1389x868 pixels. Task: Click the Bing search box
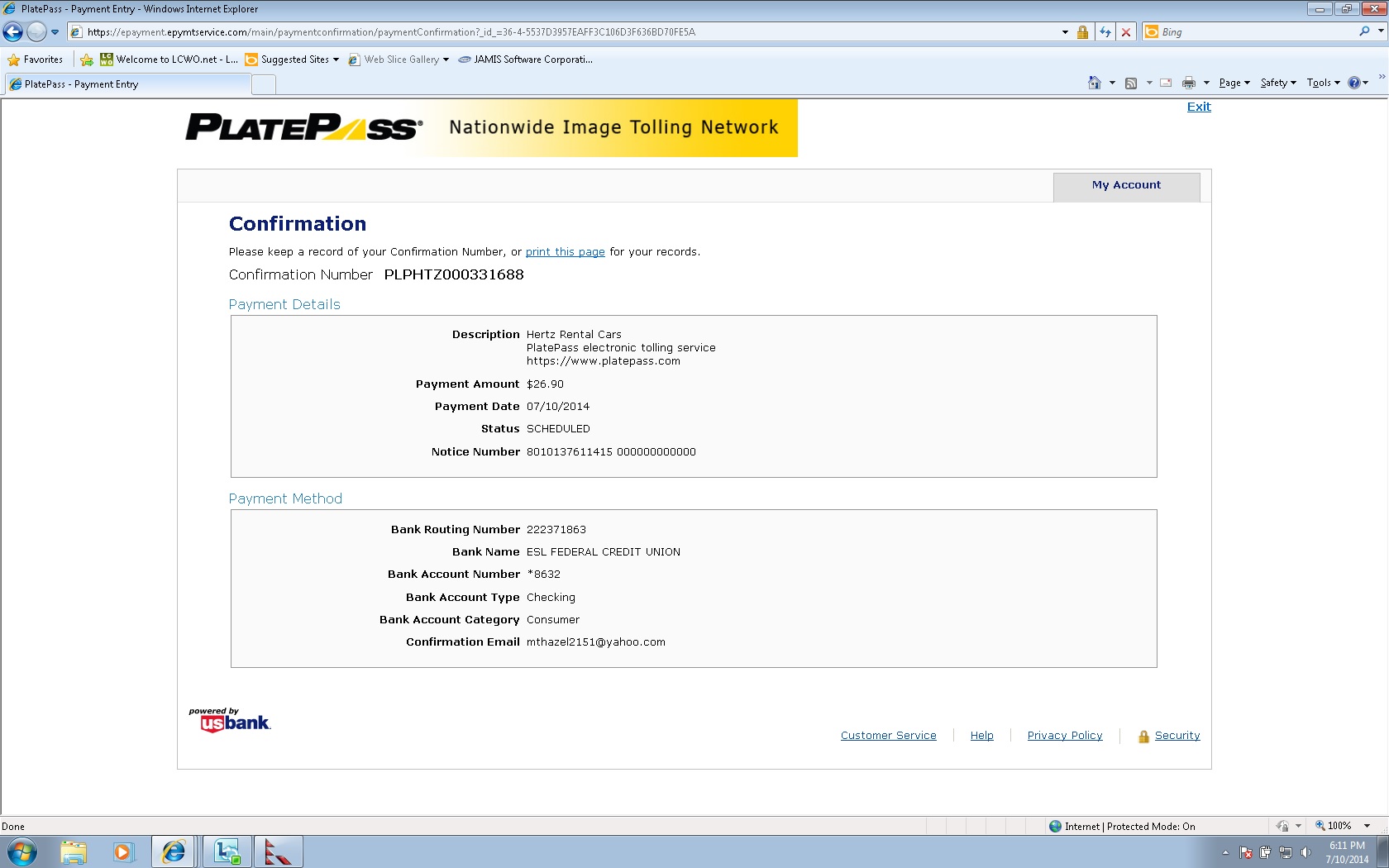tap(1257, 32)
